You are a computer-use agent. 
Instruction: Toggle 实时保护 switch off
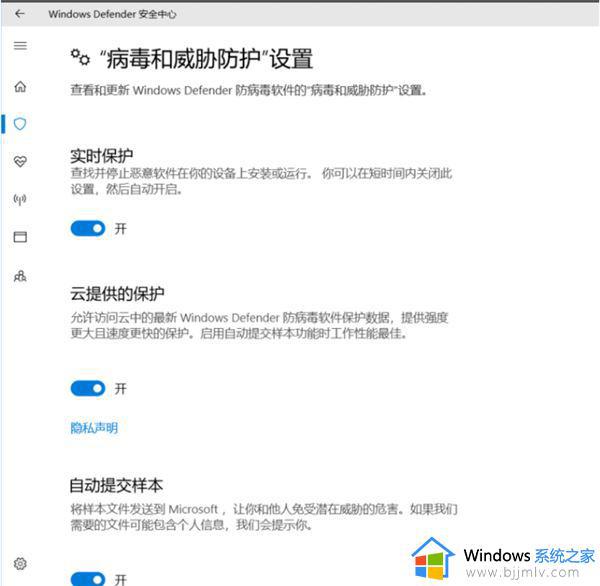click(x=88, y=229)
